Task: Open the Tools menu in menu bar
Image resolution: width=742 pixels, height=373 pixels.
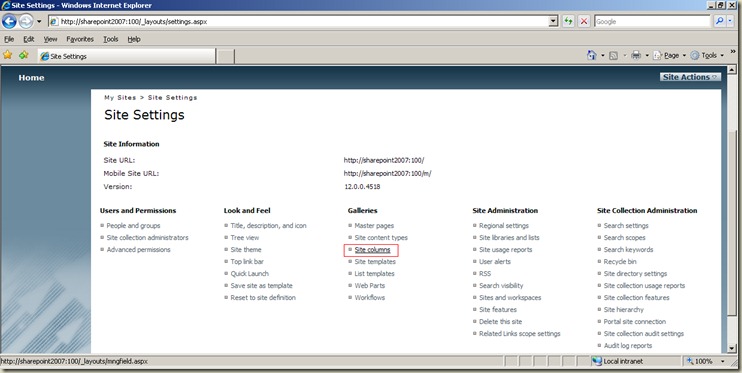Action: (x=111, y=39)
